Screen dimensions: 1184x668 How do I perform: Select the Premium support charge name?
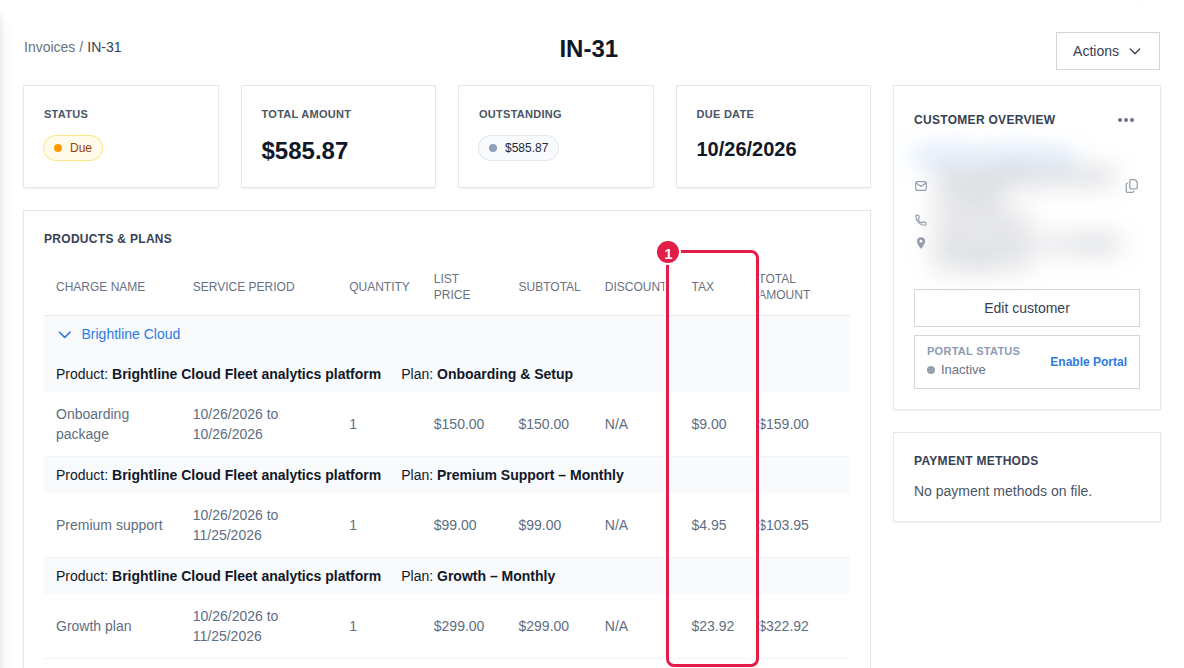pyautogui.click(x=109, y=525)
